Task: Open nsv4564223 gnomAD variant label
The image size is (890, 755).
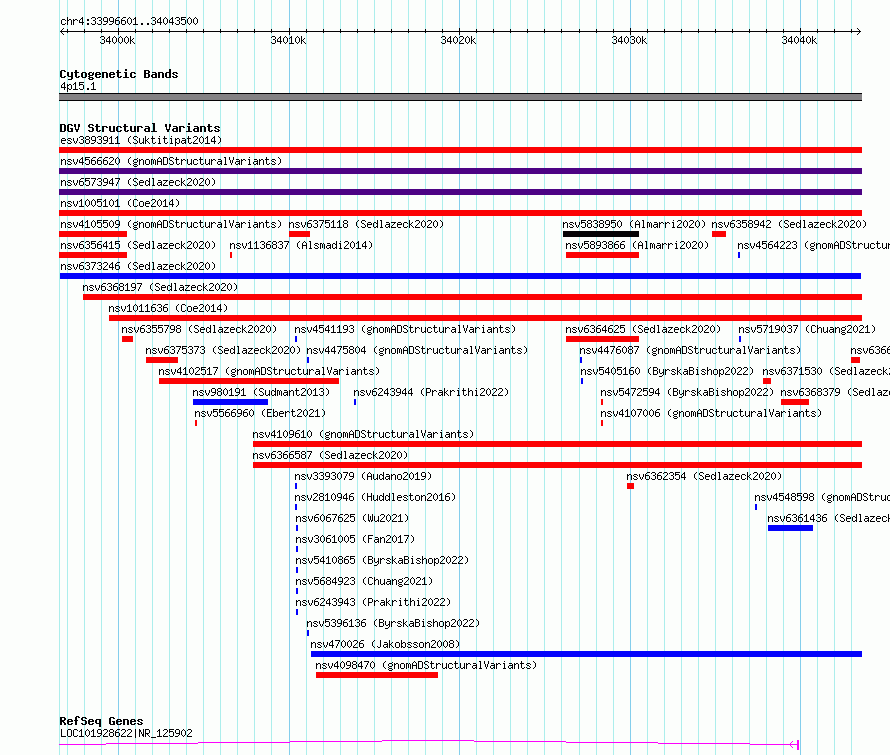Action: pos(813,245)
